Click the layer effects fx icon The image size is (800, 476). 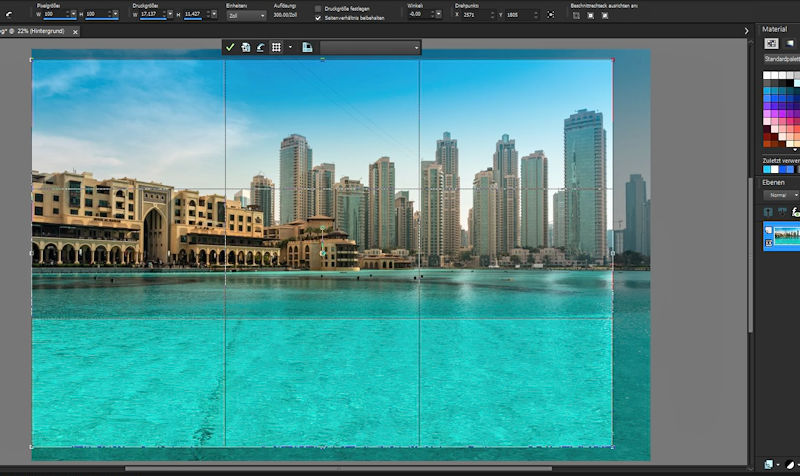(795, 212)
